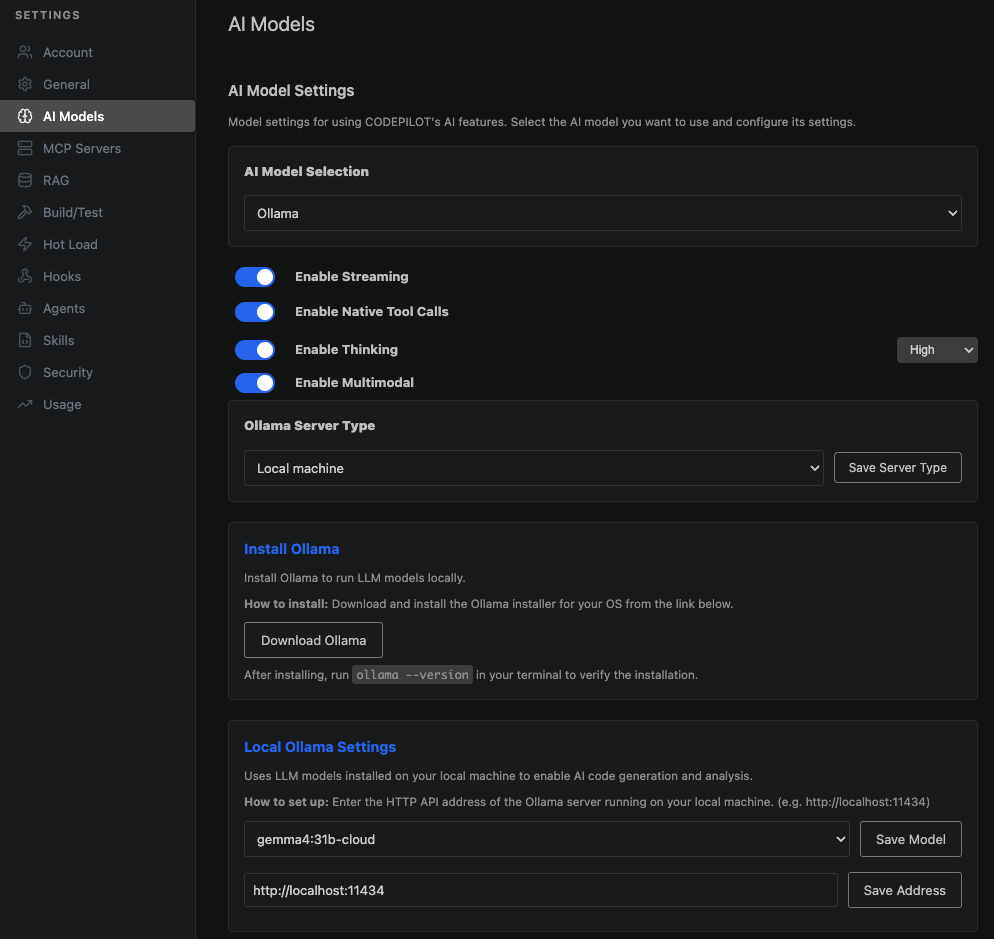
Task: Select MCP Servers label in sidebar
Action: coord(82,148)
